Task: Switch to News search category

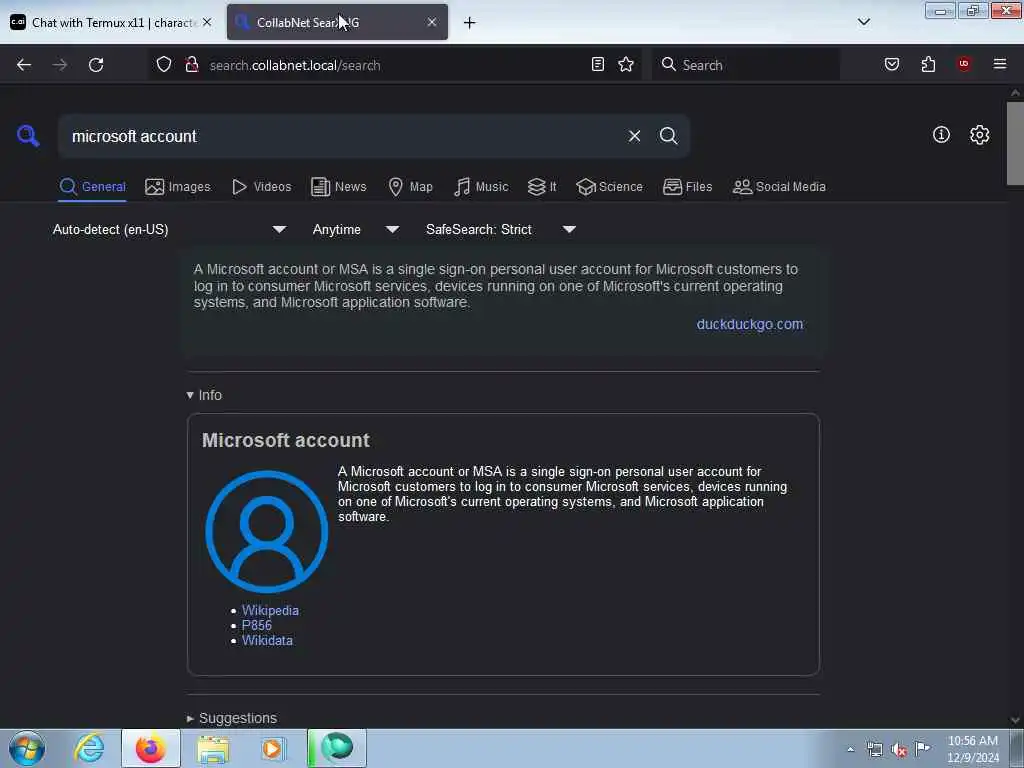Action: pyautogui.click(x=338, y=187)
